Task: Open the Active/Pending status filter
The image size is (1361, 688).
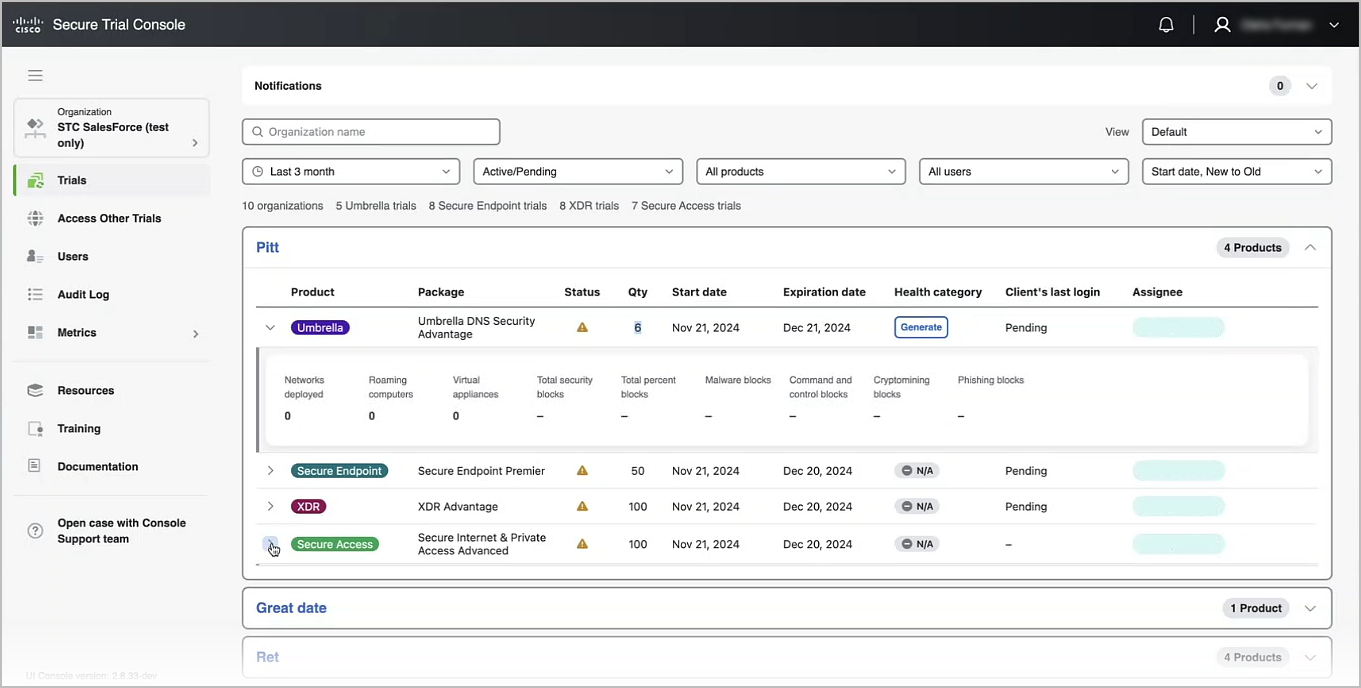Action: (x=578, y=172)
